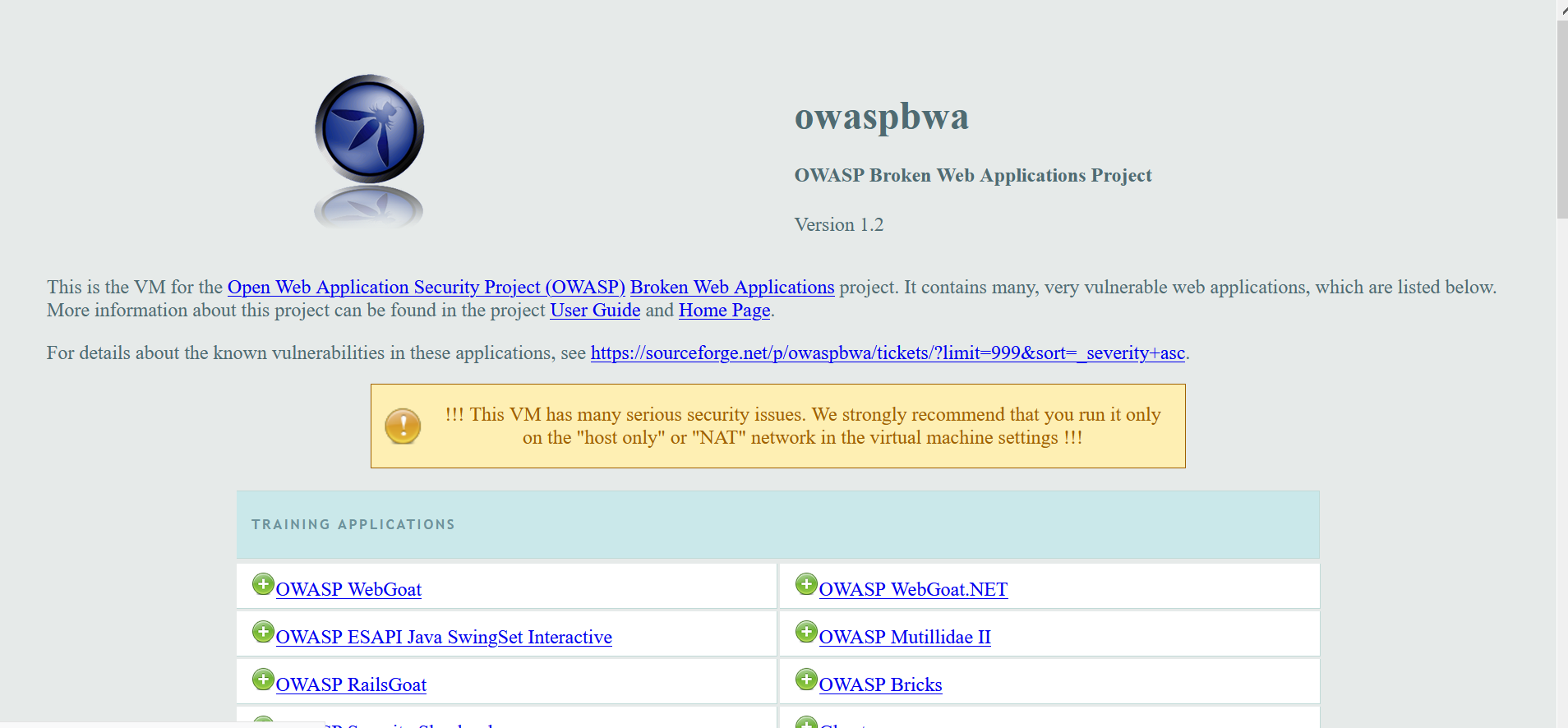Expand the OWASP WebGoat.NET plus icon
The width and height of the screenshot is (1568, 728).
point(806,584)
